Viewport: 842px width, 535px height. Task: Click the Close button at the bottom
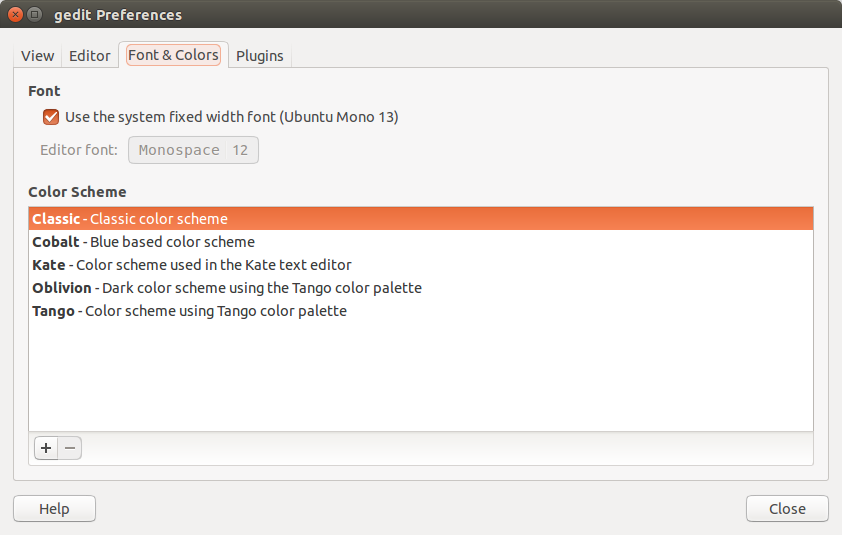click(787, 509)
